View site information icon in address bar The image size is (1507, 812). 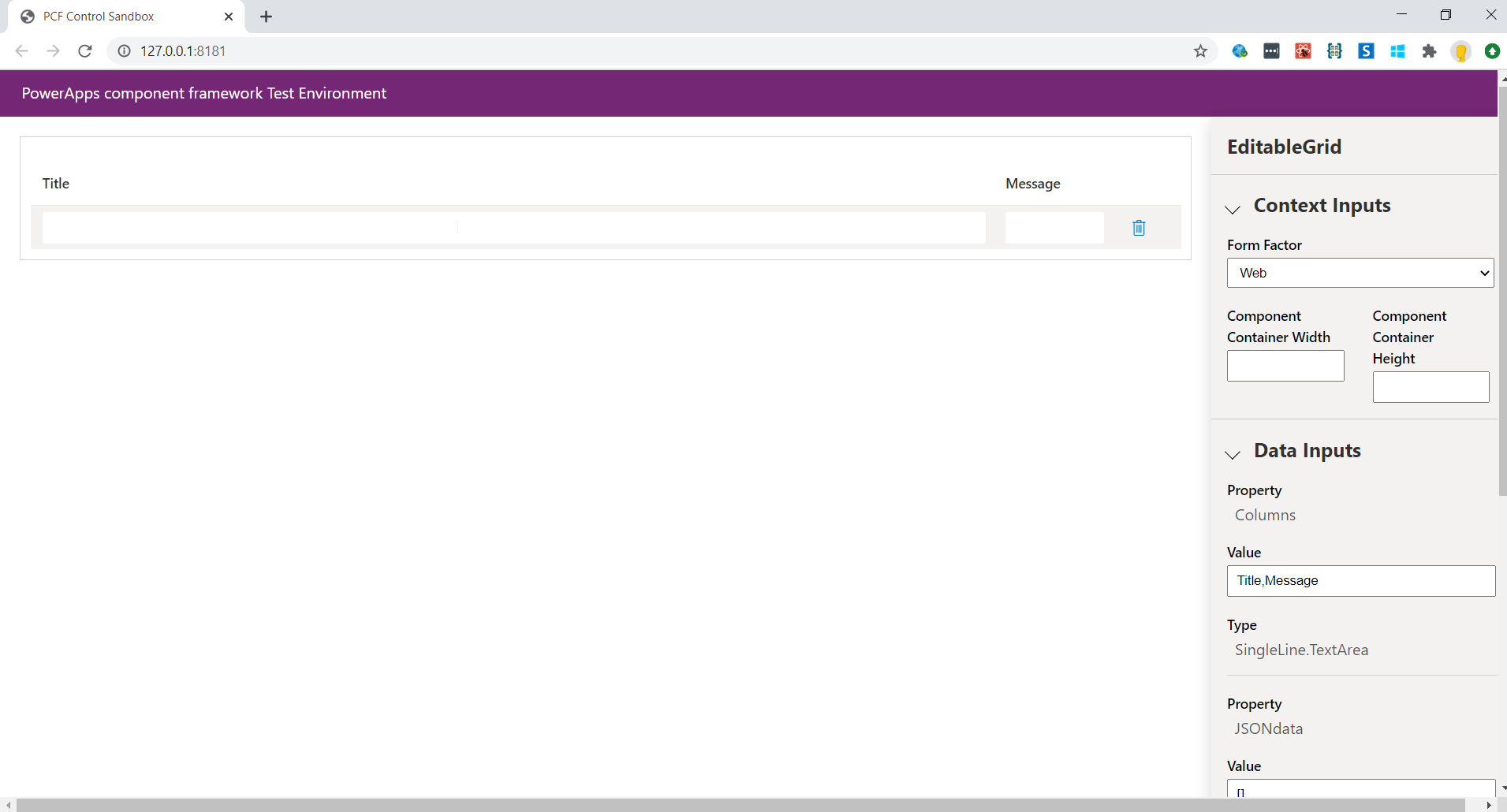[x=124, y=51]
